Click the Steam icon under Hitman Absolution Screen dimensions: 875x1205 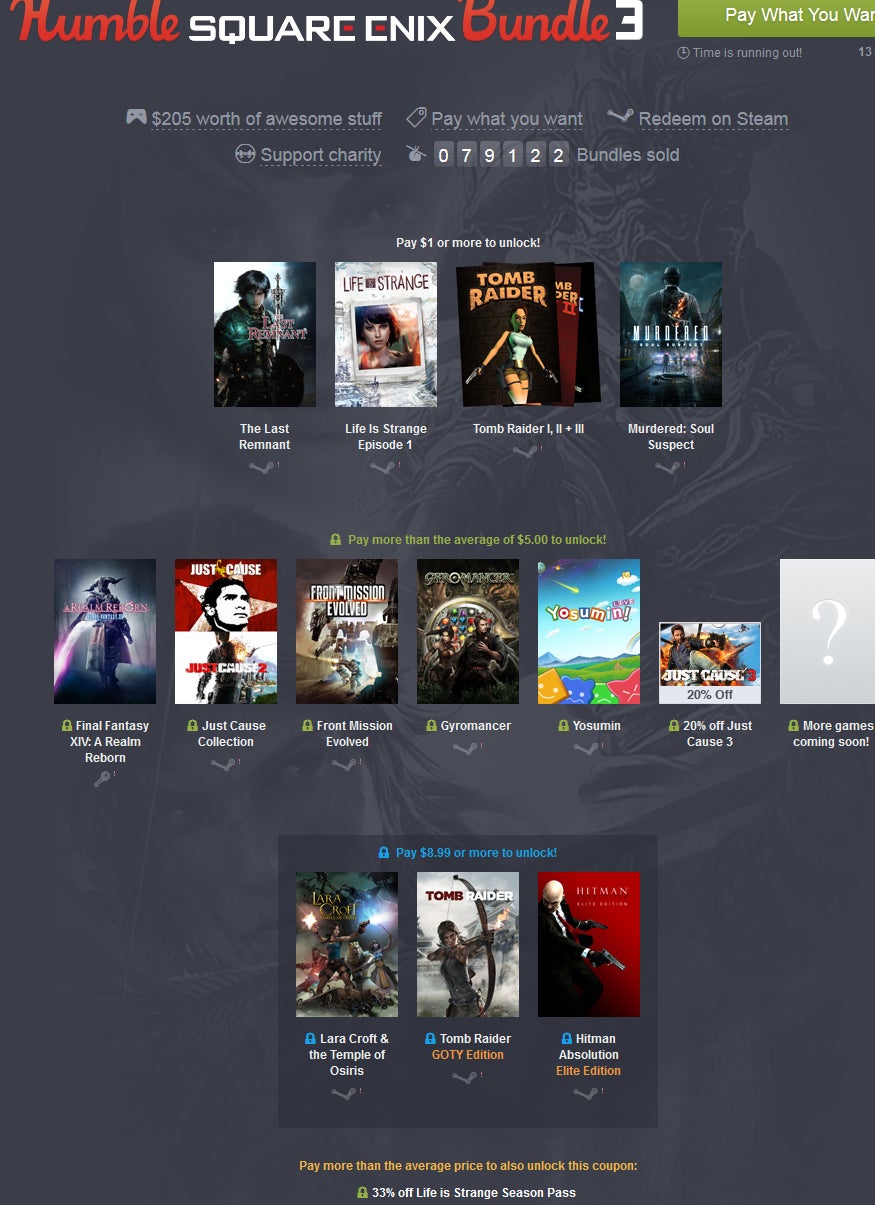tap(586, 1093)
